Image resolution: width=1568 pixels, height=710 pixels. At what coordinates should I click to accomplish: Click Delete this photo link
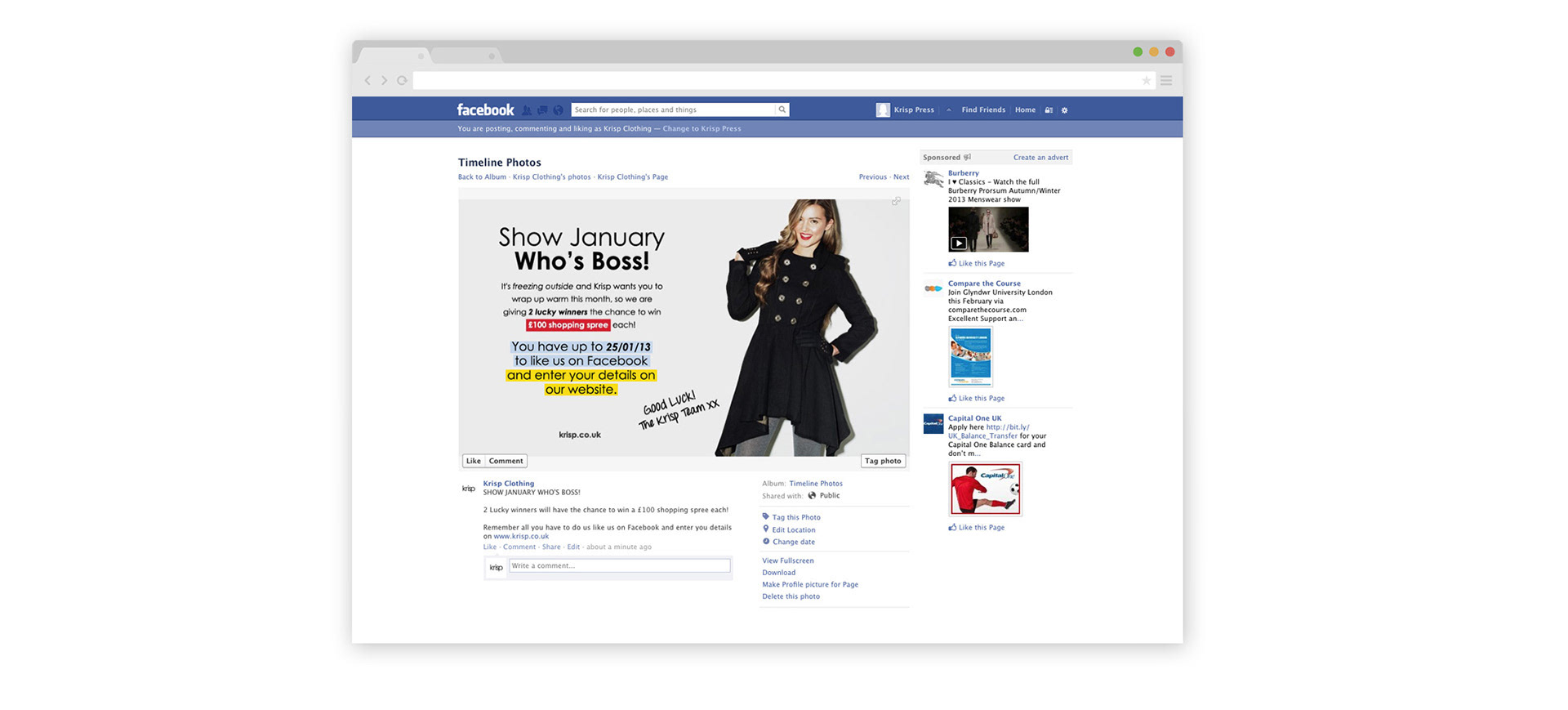[x=791, y=596]
